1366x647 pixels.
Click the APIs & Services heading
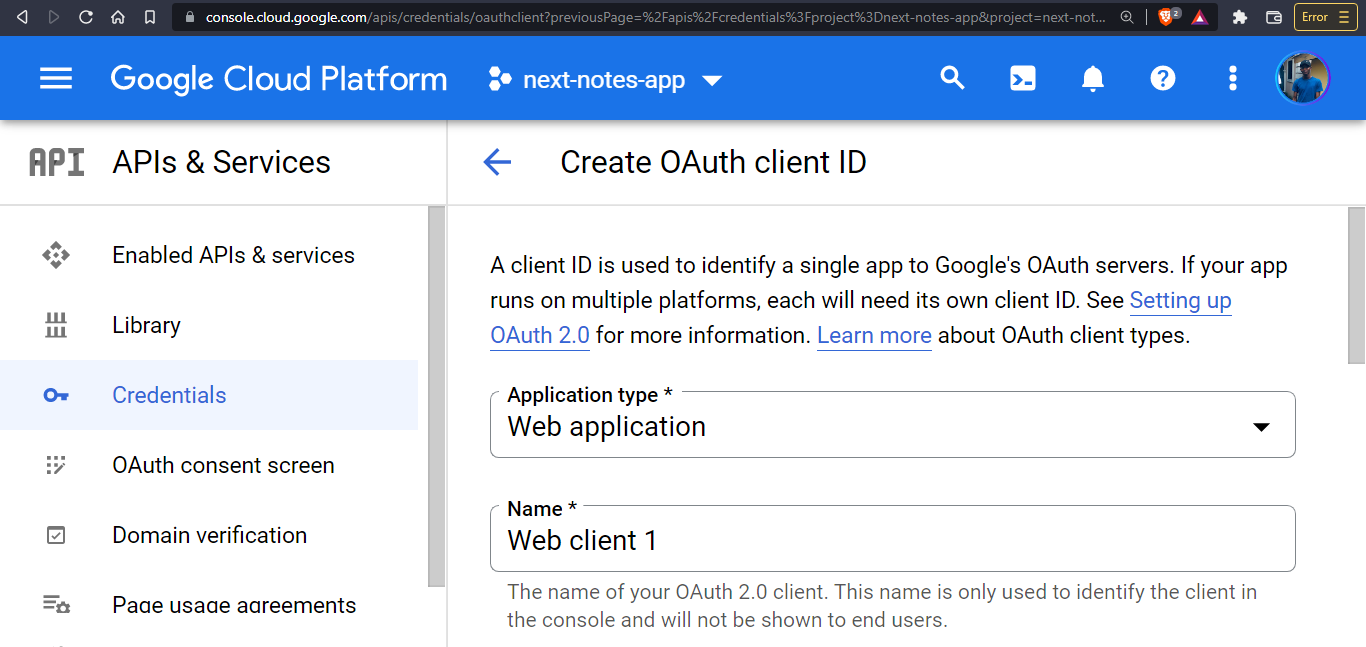coord(221,162)
